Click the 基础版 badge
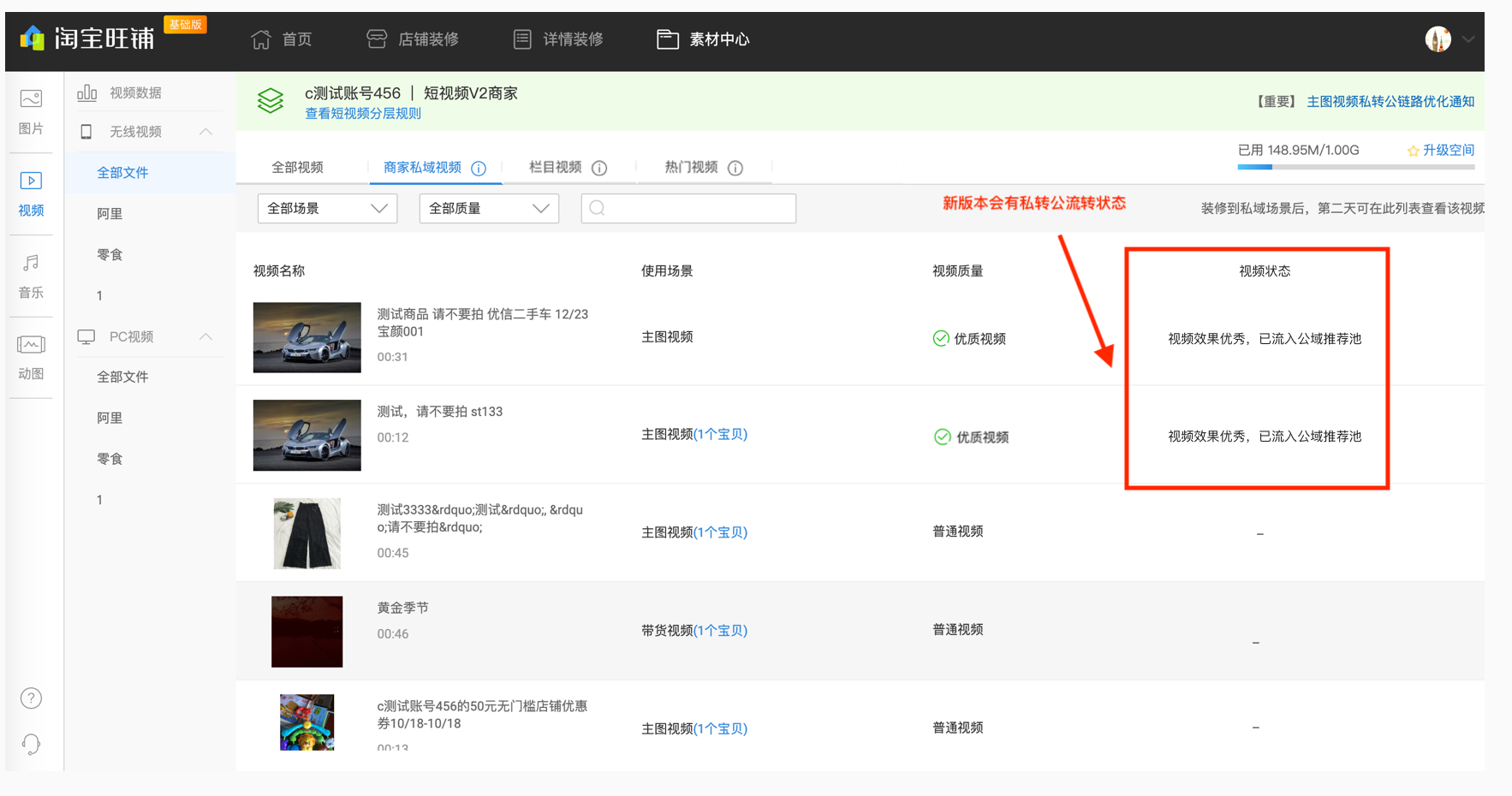 (185, 25)
